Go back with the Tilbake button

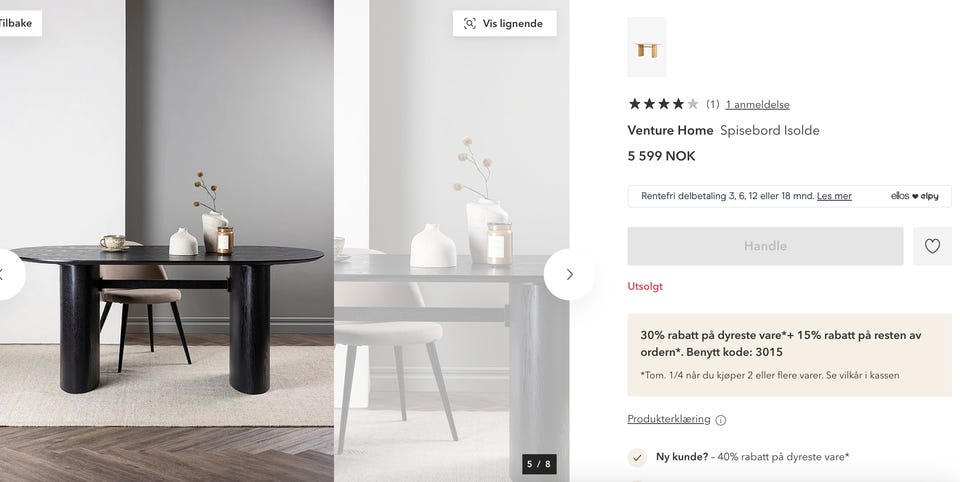tap(17, 23)
